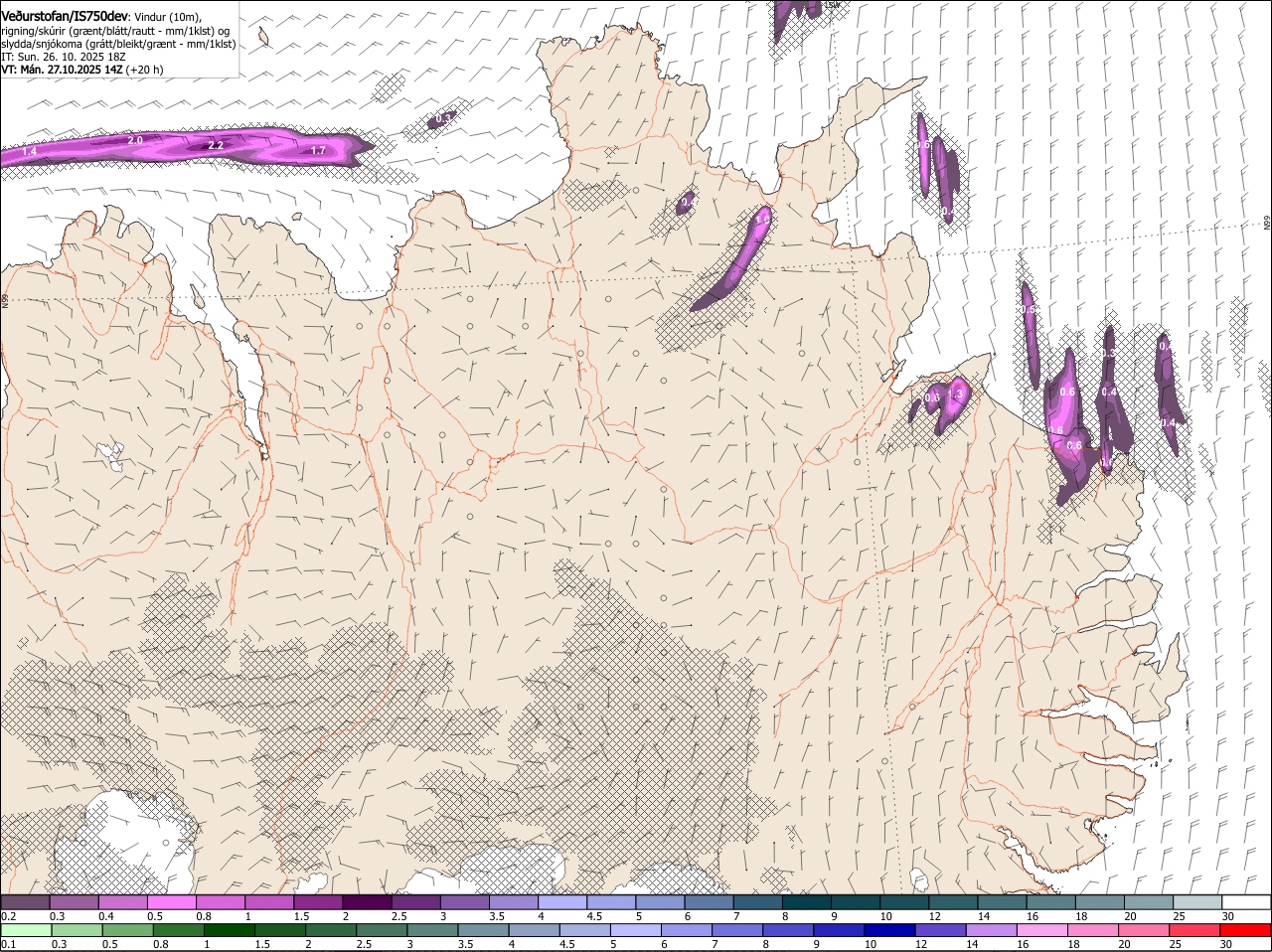Viewport: 1272px width, 952px height.
Task: Click the 2.0 precipitation value on the map
Action: pyautogui.click(x=135, y=141)
